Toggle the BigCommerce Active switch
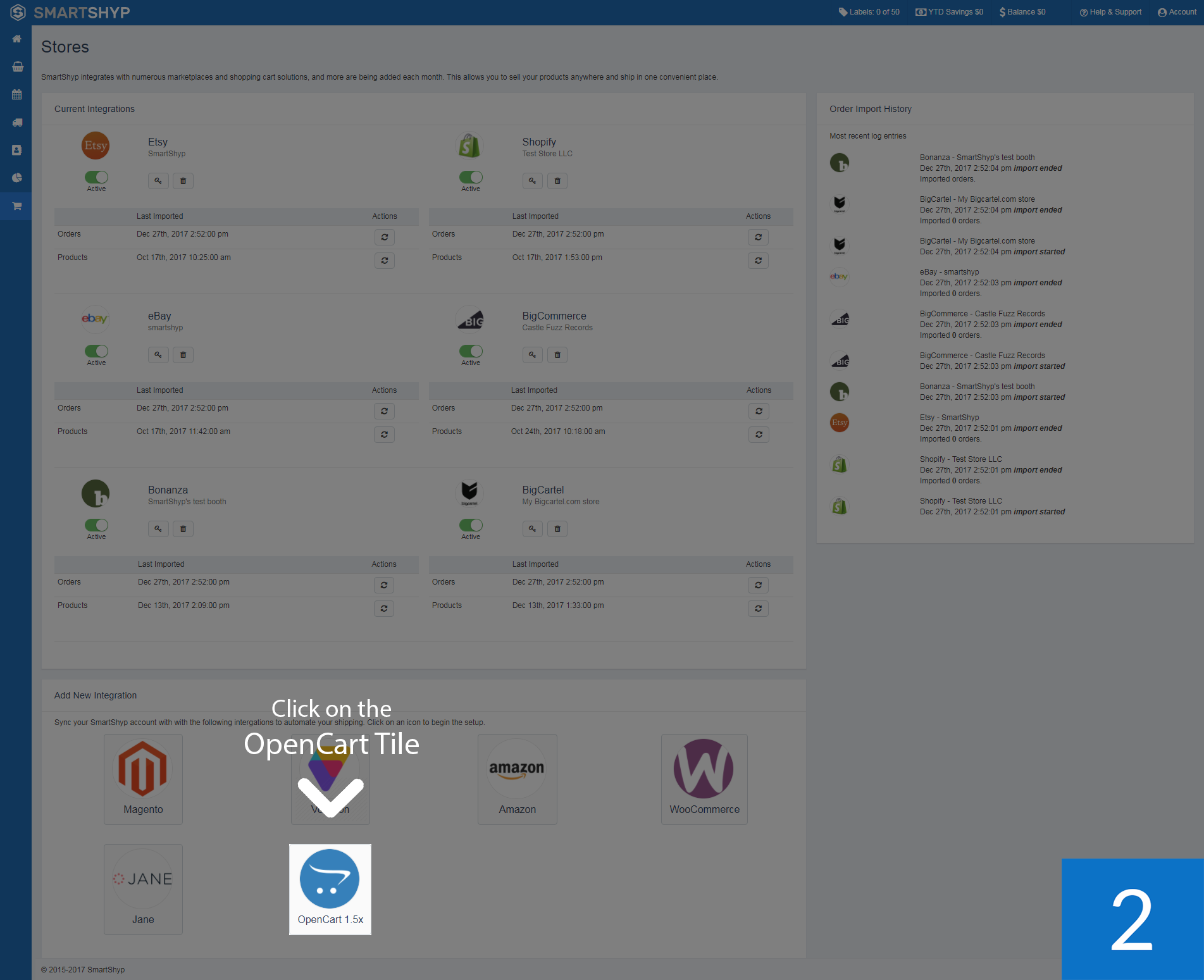Screen dimensions: 1204x980 coord(471,351)
